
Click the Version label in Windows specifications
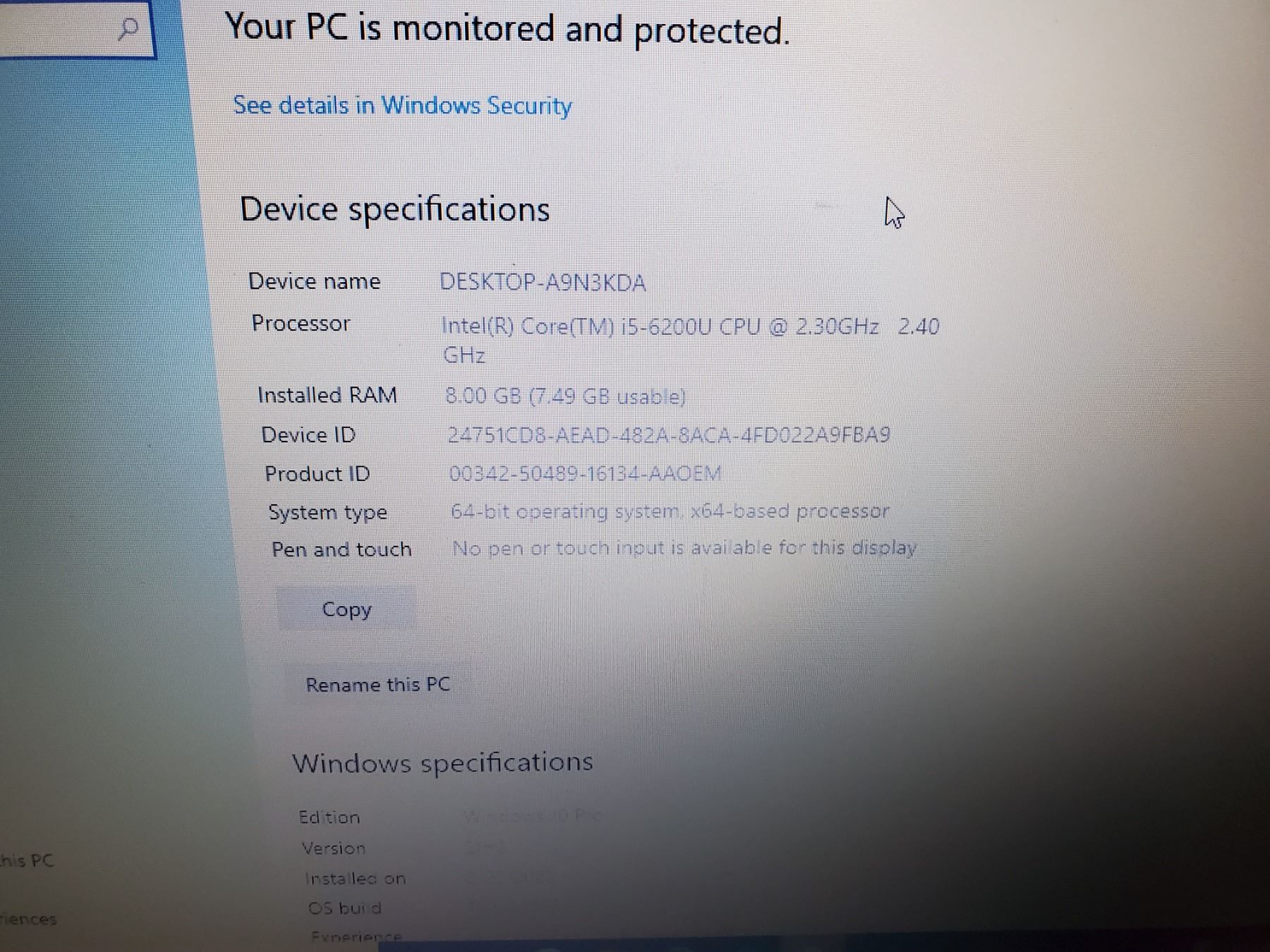pos(334,848)
